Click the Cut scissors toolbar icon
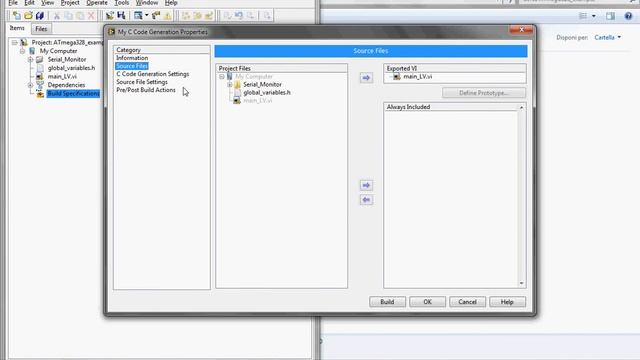This screenshot has height=360, width=640. pyautogui.click(x=57, y=16)
